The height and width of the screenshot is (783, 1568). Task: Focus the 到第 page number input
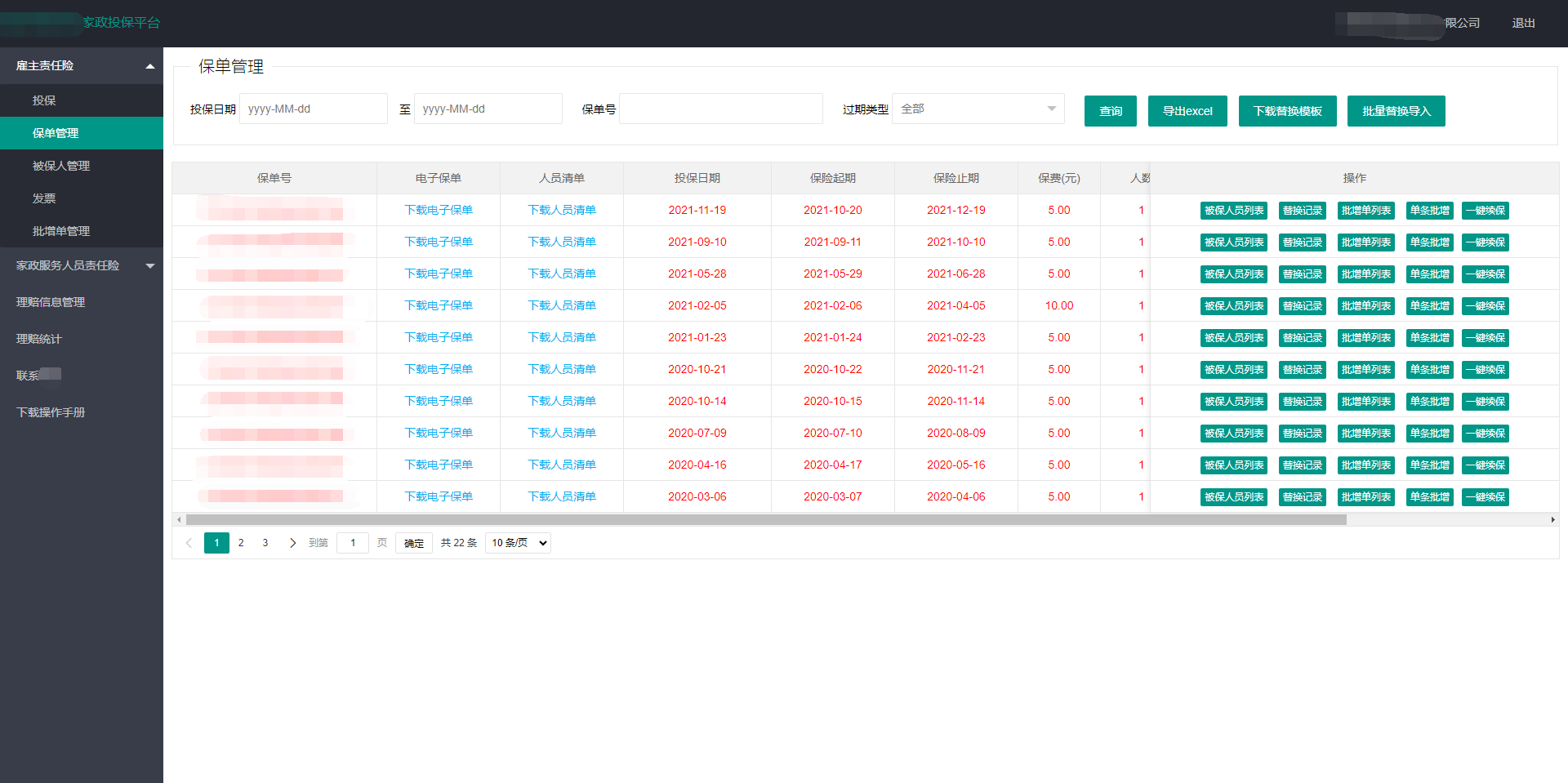click(353, 543)
